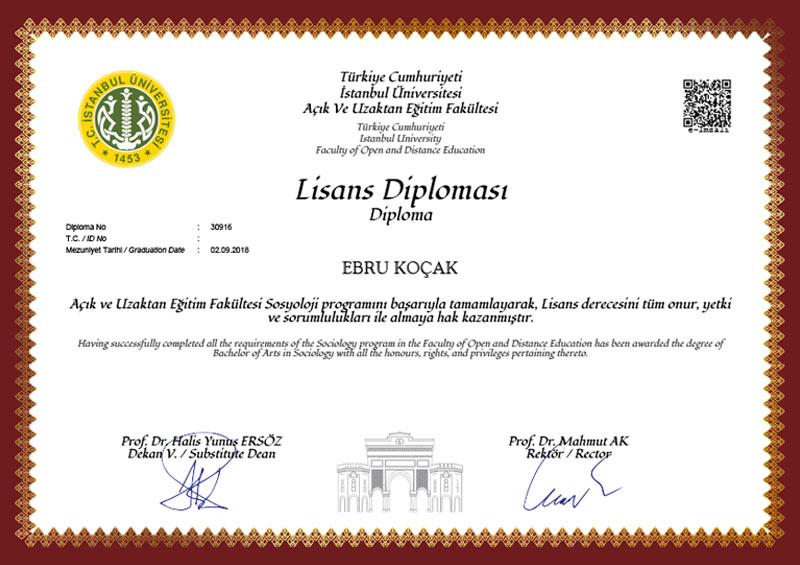The height and width of the screenshot is (565, 800).
Task: Click the 'T.C. / ID No' label
Action: pyautogui.click(x=86, y=238)
